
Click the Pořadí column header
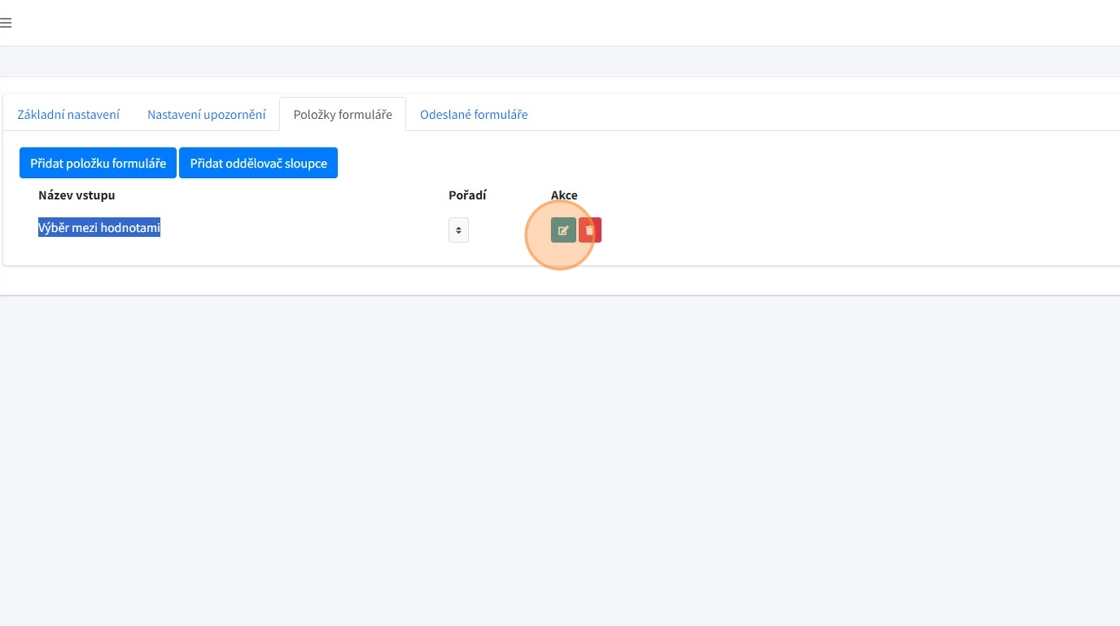[x=467, y=195]
